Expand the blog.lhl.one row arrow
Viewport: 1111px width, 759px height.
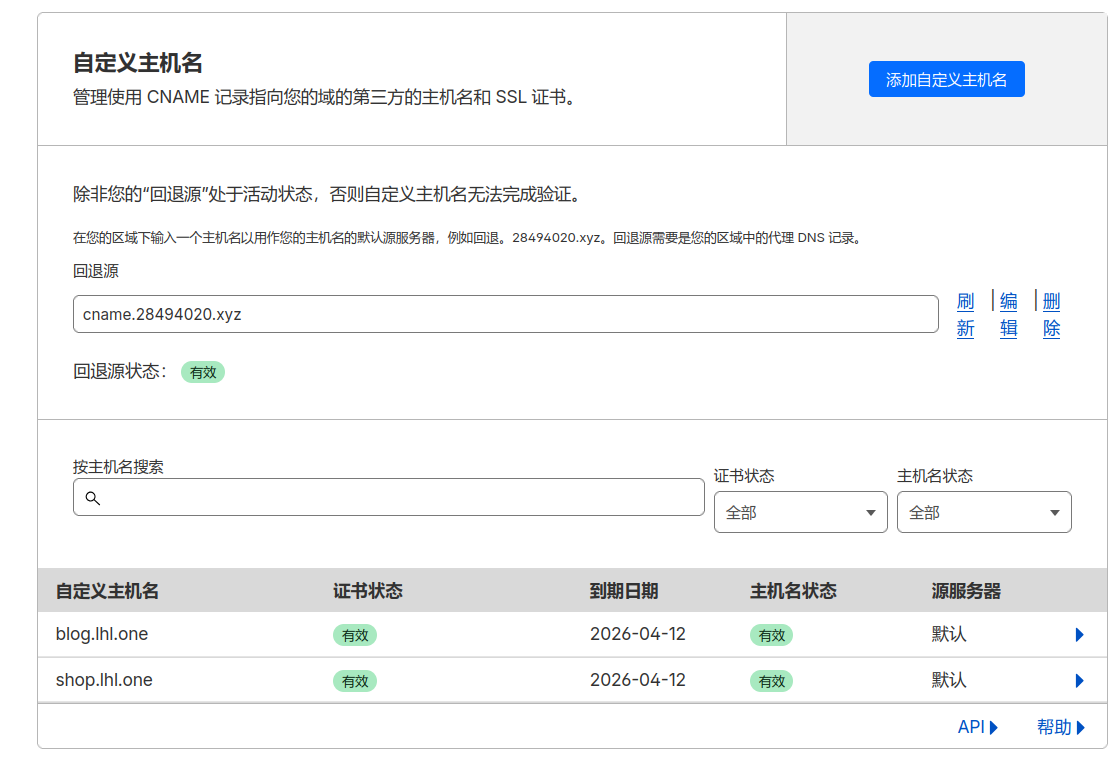[1079, 635]
